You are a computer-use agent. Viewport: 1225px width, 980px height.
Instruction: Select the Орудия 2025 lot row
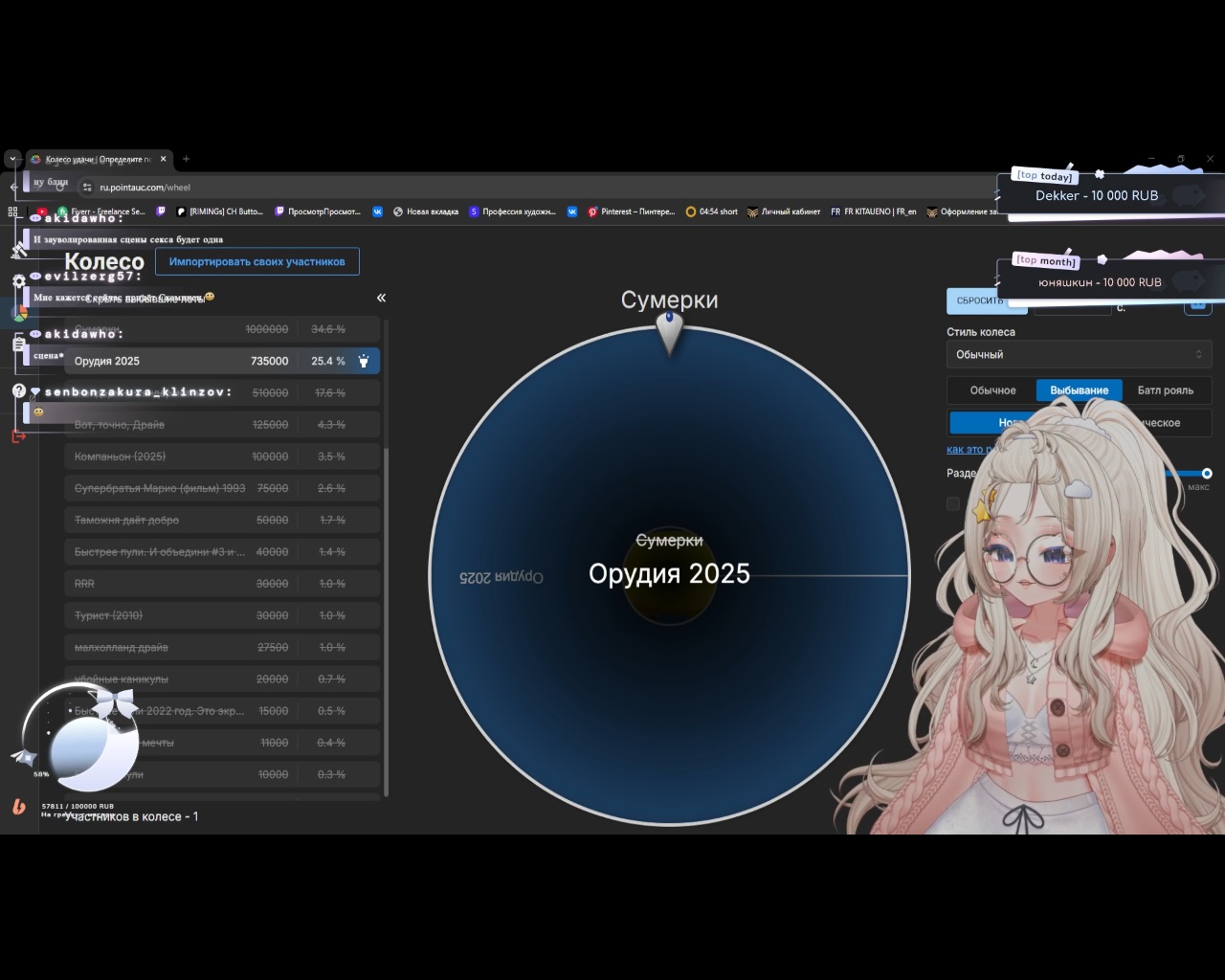(222, 361)
